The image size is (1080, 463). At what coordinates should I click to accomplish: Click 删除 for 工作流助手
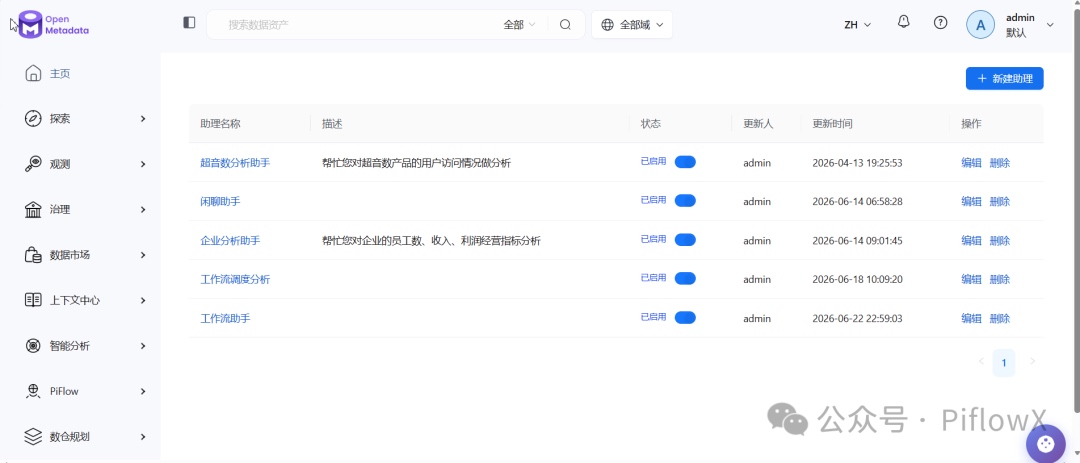tap(1000, 319)
